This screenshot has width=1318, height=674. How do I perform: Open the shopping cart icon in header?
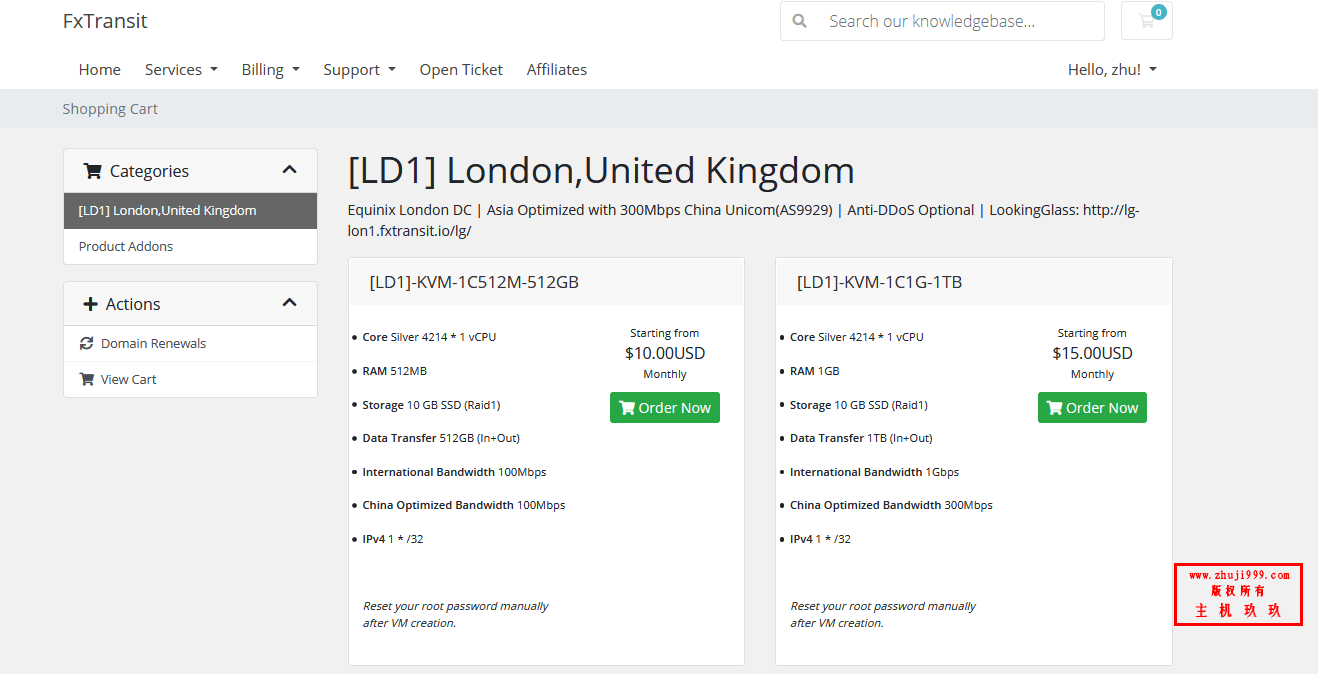1146,21
